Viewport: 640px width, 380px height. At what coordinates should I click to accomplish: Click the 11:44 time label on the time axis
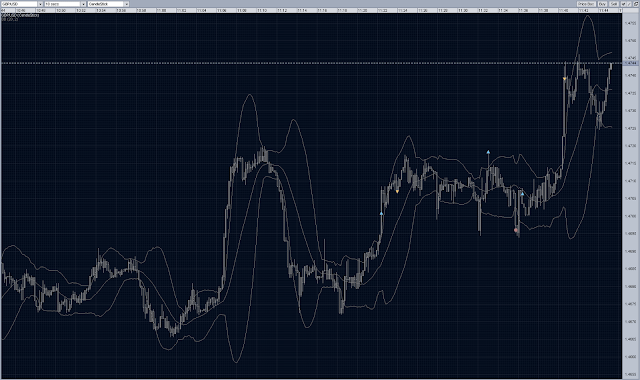(604, 11)
